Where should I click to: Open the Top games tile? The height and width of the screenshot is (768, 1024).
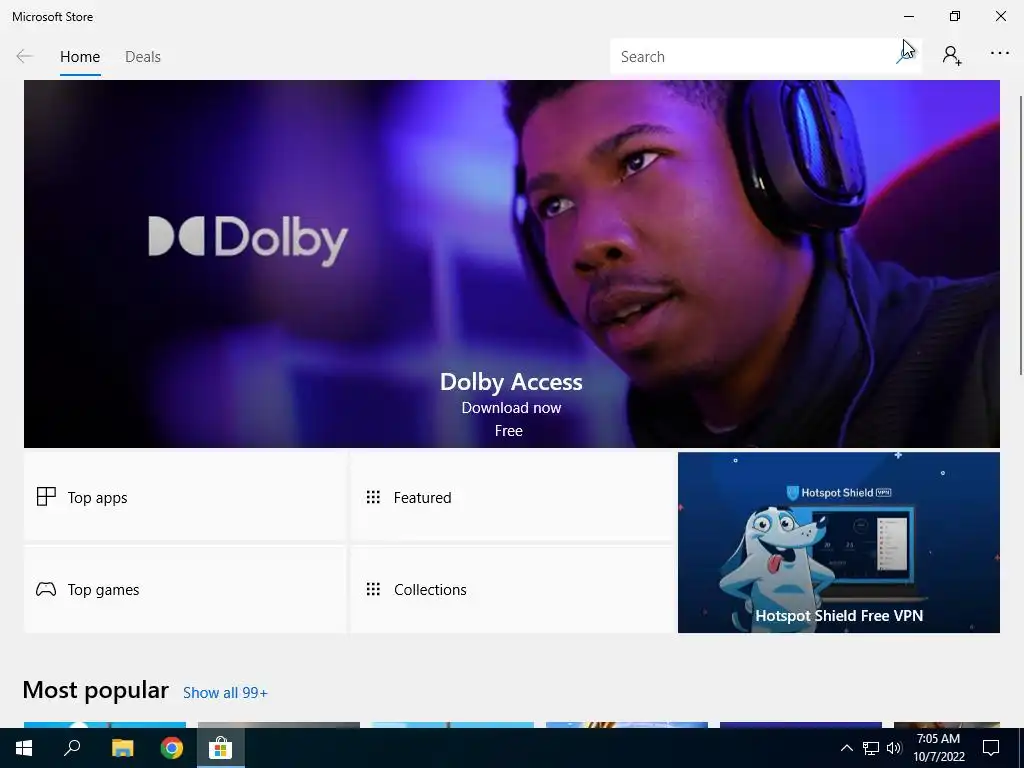tap(185, 589)
